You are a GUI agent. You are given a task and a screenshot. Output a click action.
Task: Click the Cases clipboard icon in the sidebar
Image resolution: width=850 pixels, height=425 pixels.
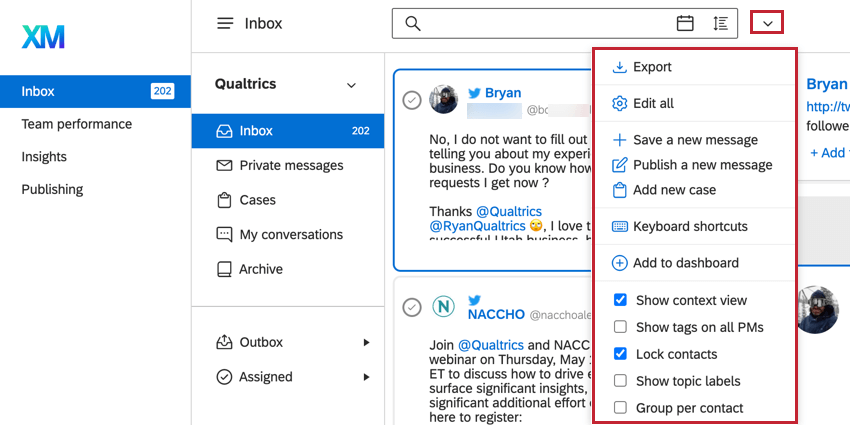tap(224, 200)
